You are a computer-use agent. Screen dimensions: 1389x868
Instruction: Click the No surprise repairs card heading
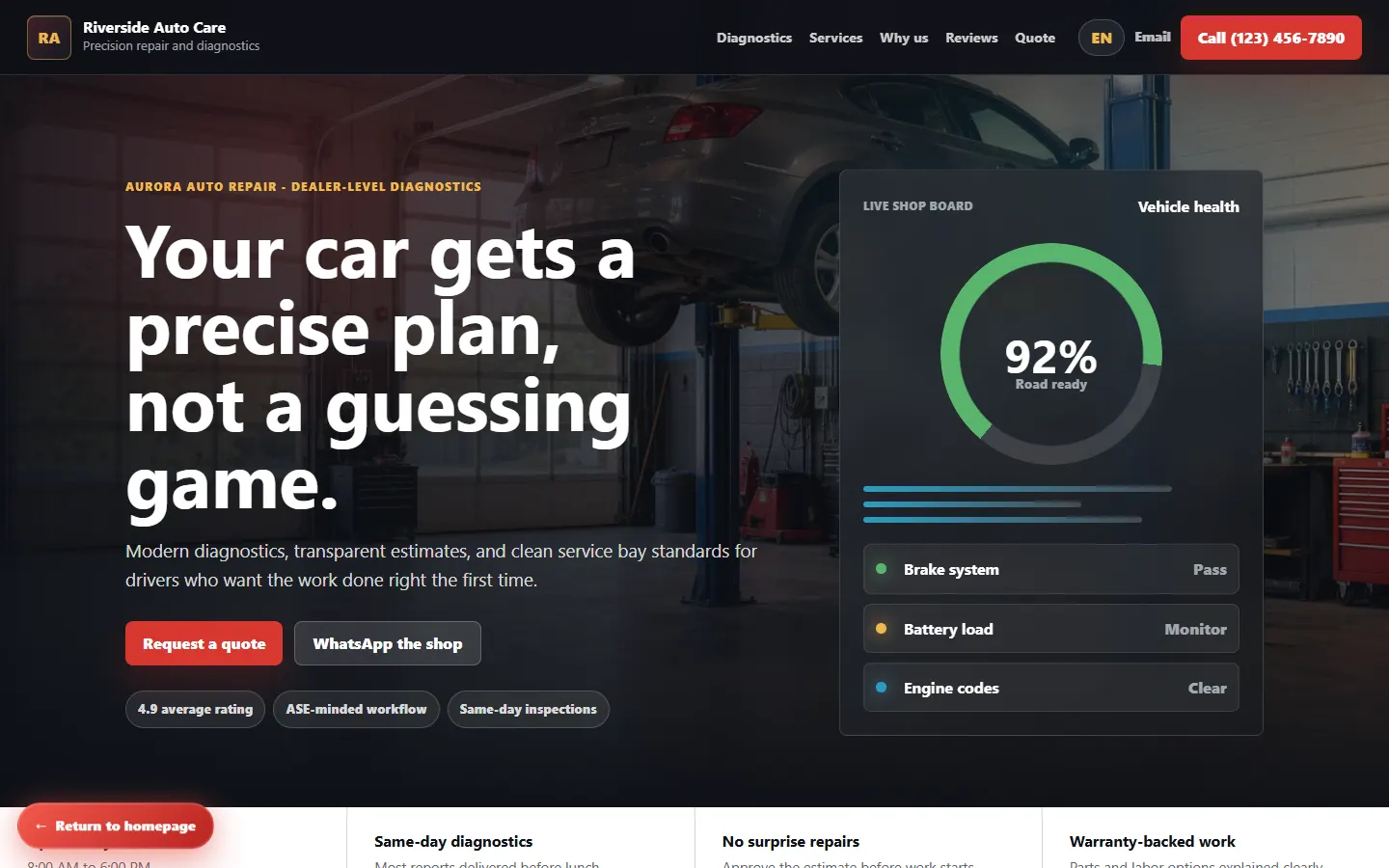pyautogui.click(x=791, y=841)
